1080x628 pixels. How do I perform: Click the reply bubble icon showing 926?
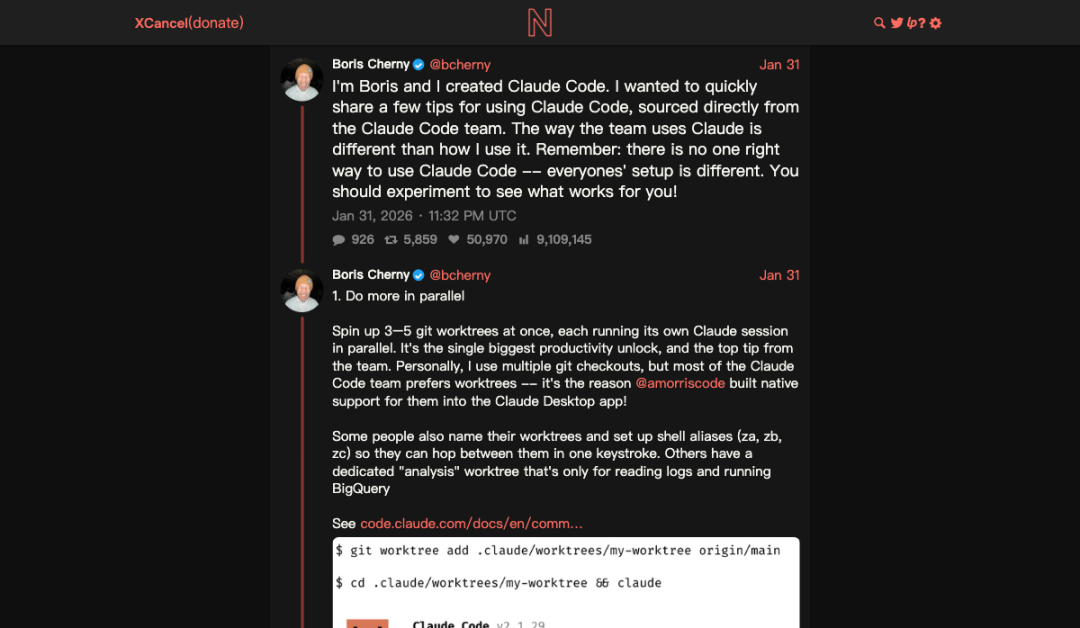pyautogui.click(x=340, y=239)
